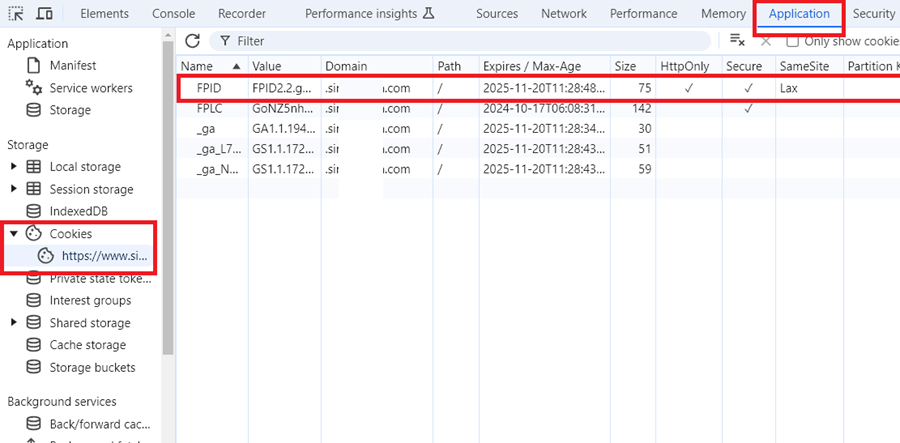Open Storage buckets in the sidebar

point(91,367)
